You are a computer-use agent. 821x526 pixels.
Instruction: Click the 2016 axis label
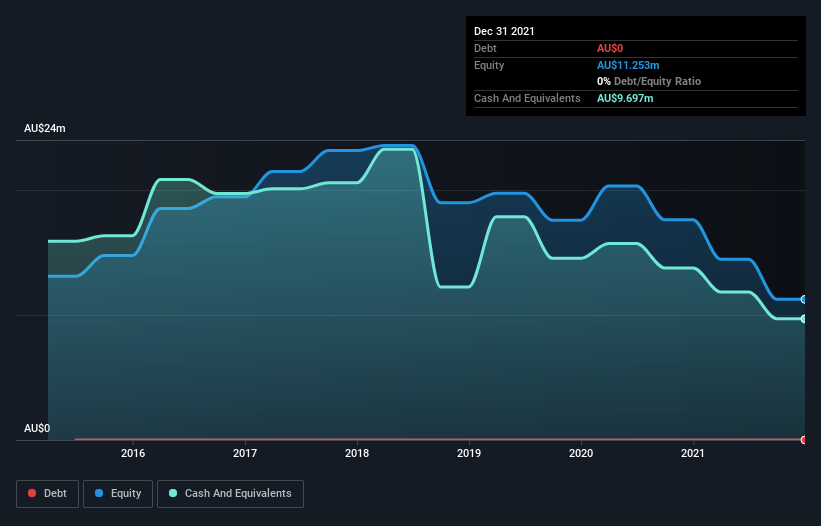133,453
